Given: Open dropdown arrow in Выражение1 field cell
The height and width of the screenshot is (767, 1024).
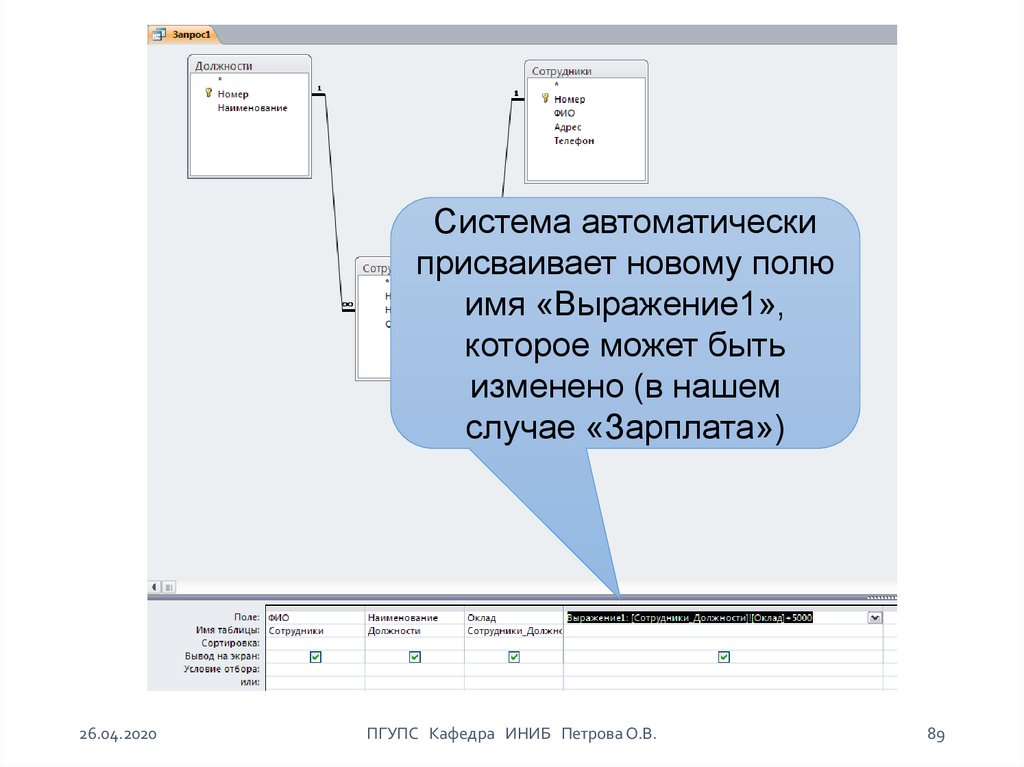Looking at the screenshot, I should 875,618.
